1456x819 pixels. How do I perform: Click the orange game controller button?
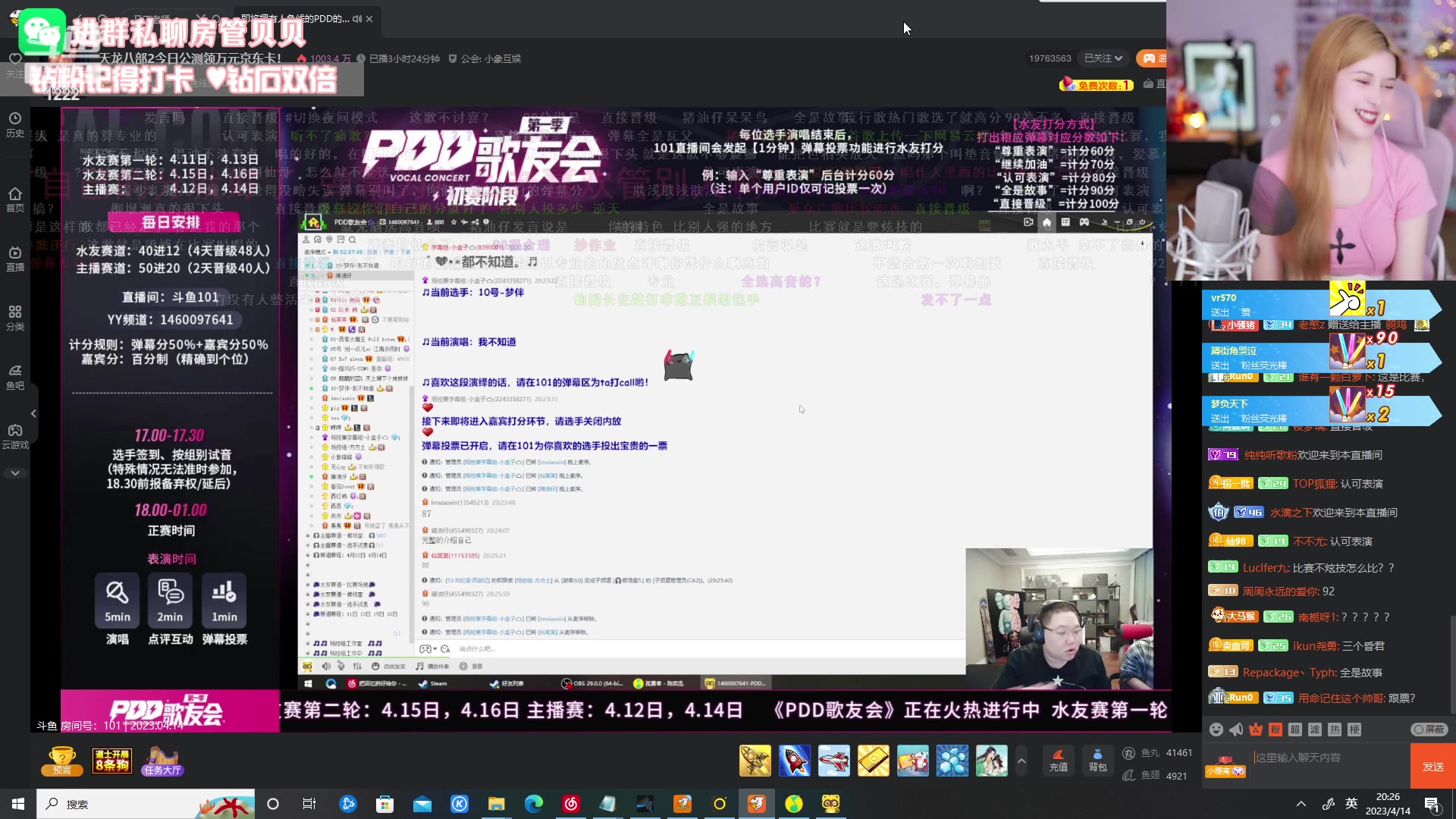1153,58
